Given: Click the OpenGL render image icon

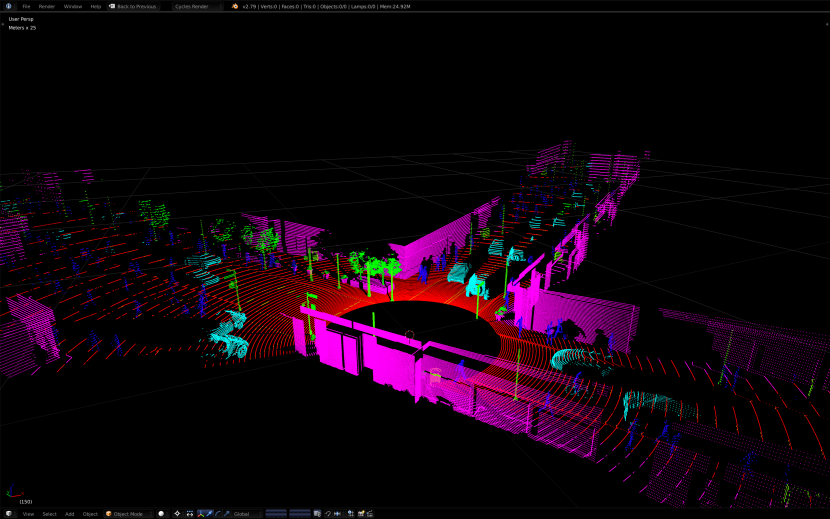Looking at the screenshot, I should click(361, 514).
